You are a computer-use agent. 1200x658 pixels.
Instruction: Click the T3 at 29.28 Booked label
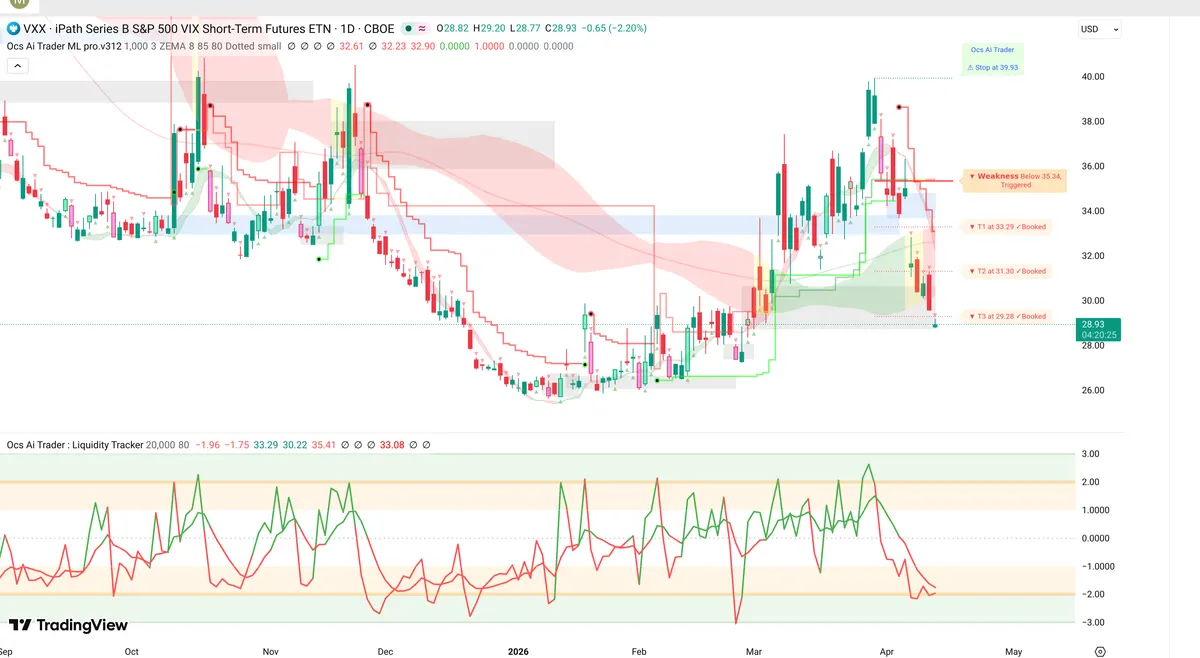[1006, 316]
